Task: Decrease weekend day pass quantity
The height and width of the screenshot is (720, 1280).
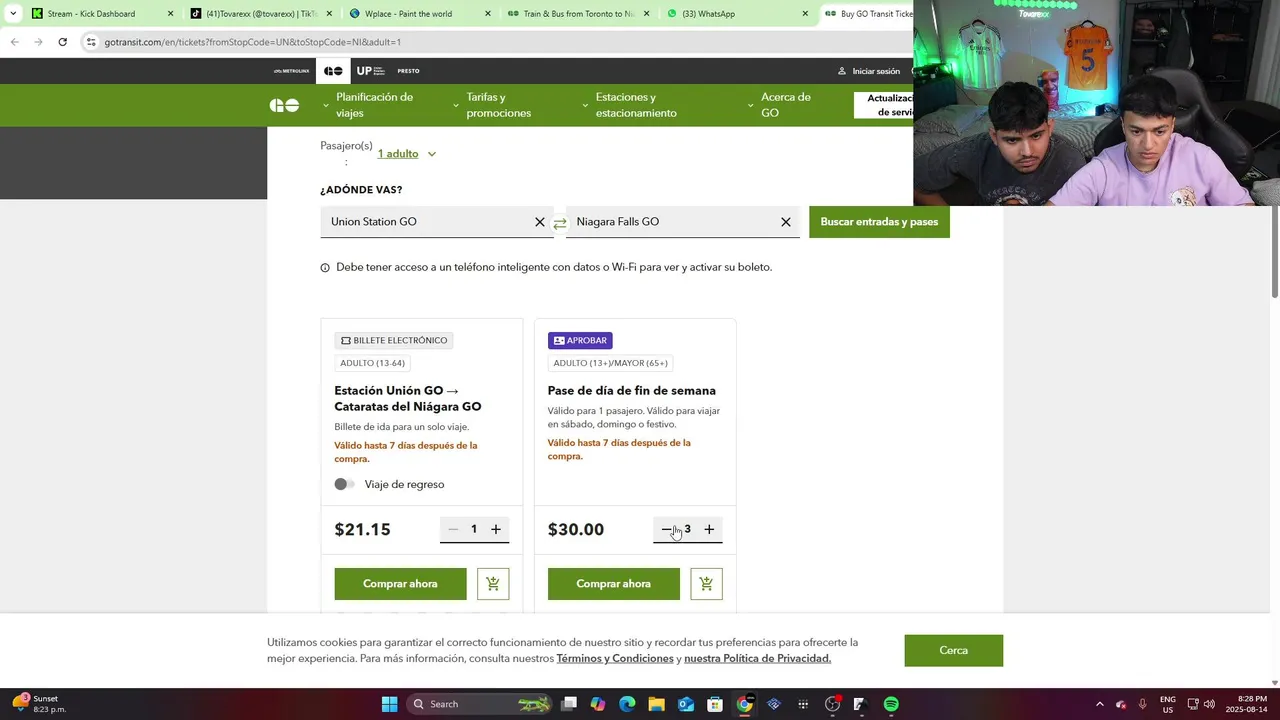Action: pos(666,529)
